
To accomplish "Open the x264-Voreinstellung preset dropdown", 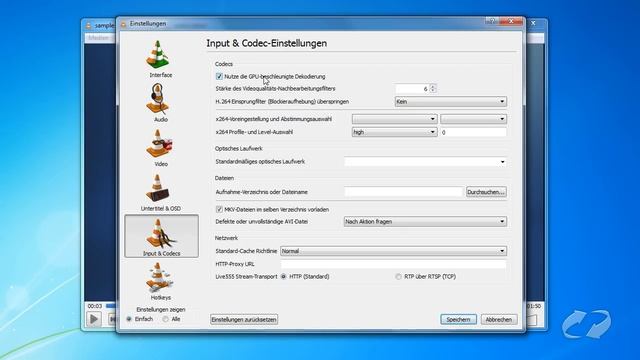I will 395,119.
